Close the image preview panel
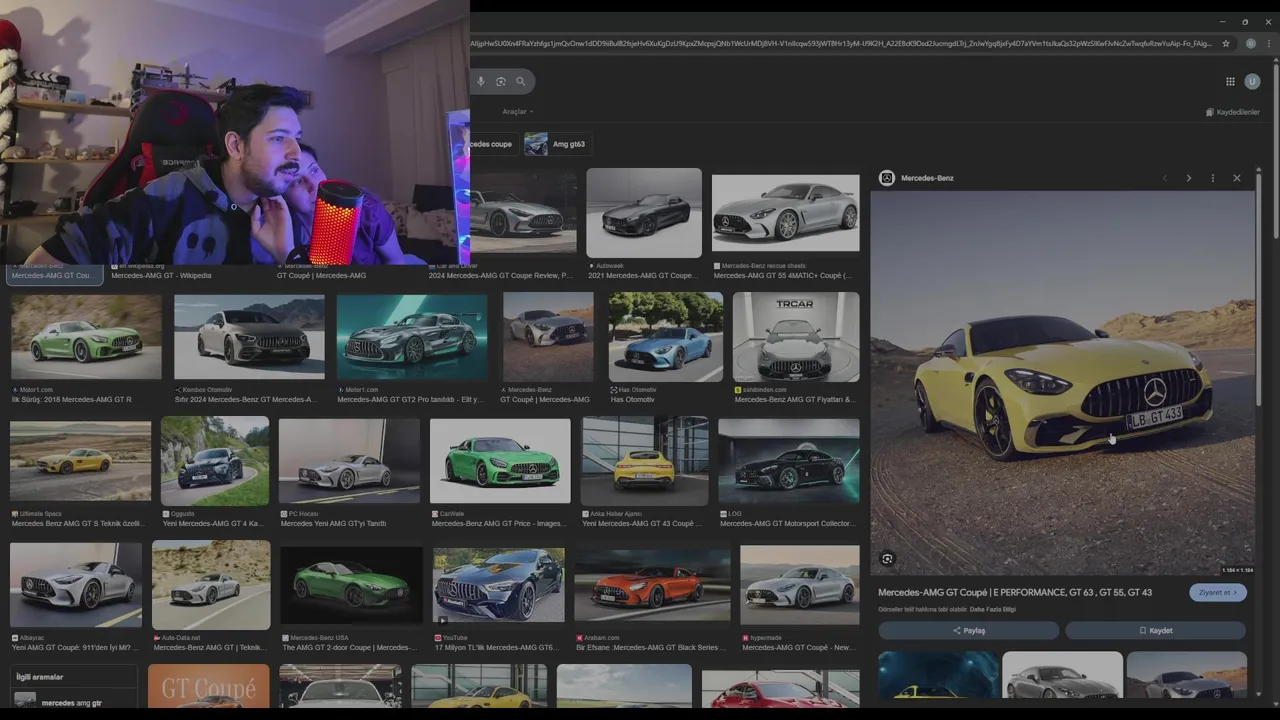This screenshot has width=1280, height=720. pyautogui.click(x=1237, y=178)
